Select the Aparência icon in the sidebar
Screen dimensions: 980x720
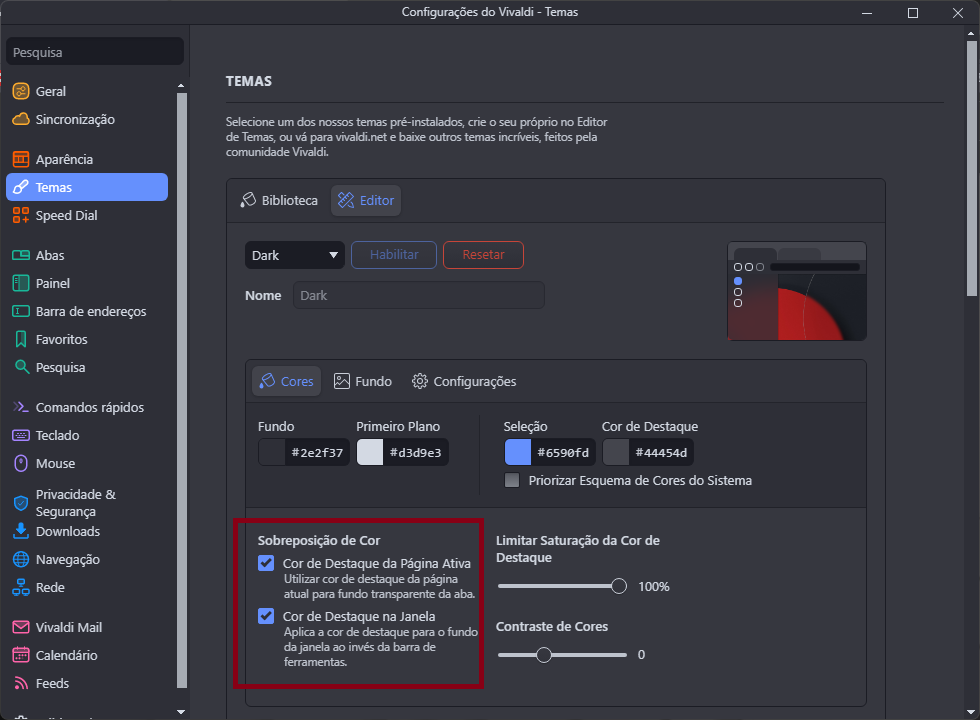[x=21, y=159]
